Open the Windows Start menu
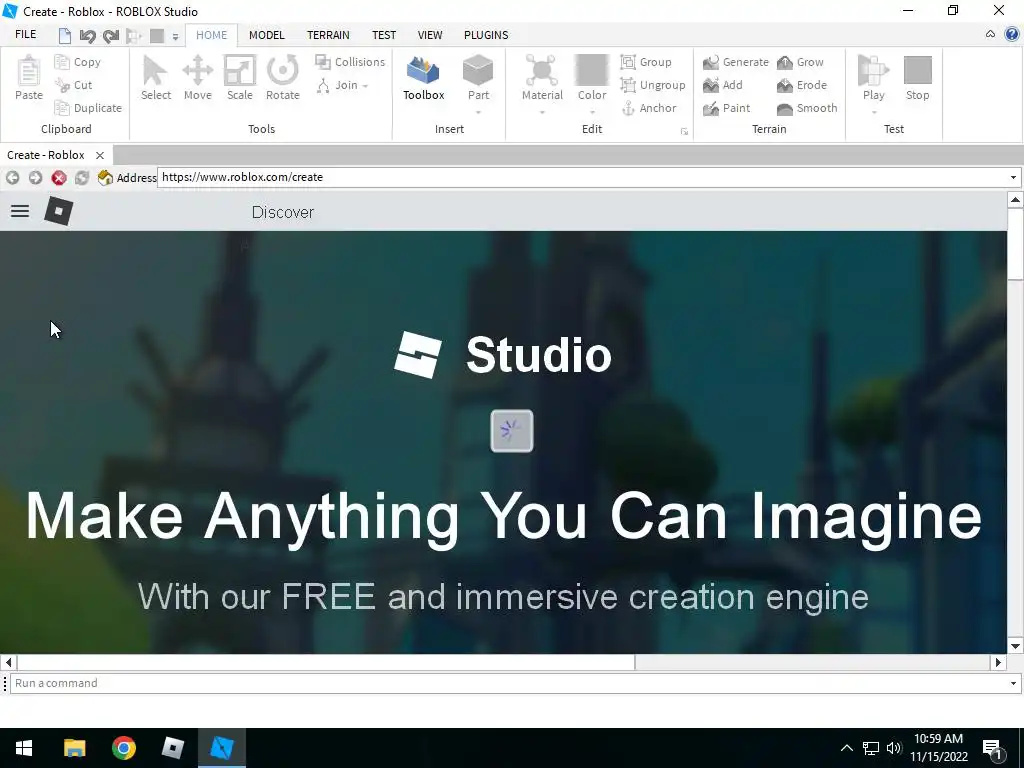 pos(24,748)
